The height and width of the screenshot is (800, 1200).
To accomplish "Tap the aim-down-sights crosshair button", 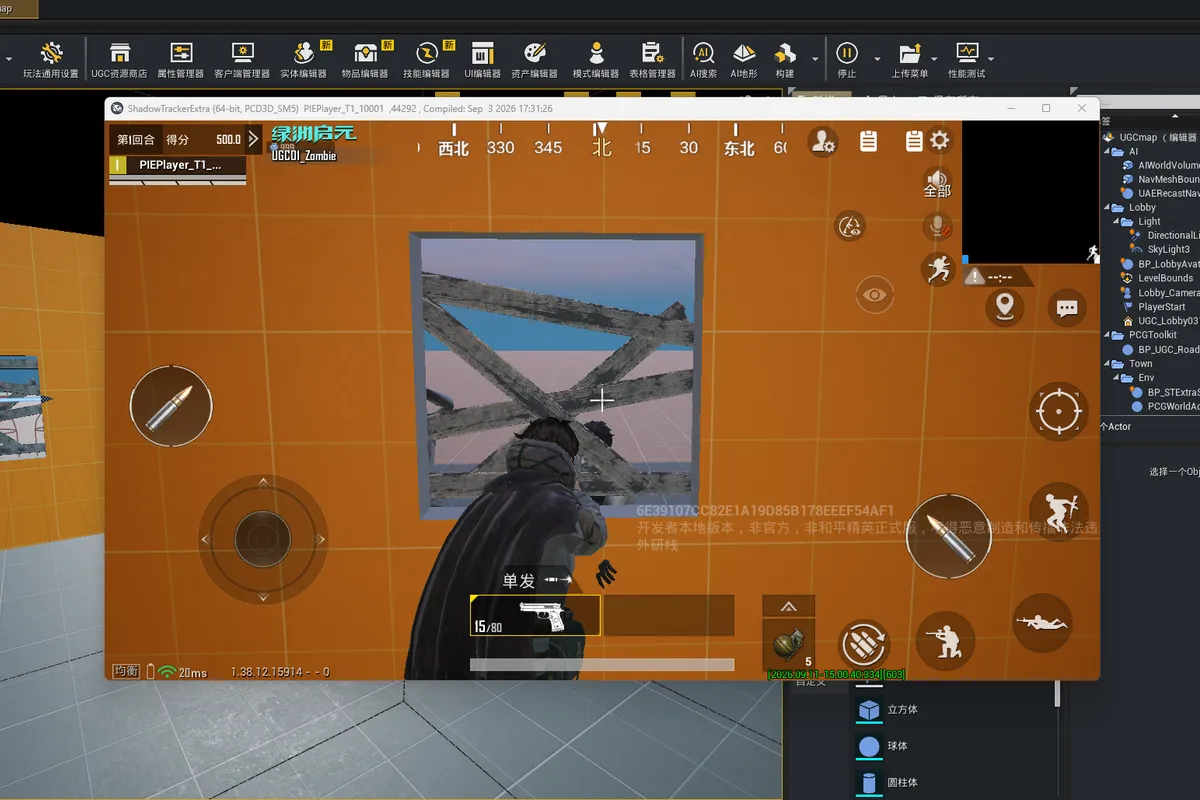I will (x=1058, y=411).
